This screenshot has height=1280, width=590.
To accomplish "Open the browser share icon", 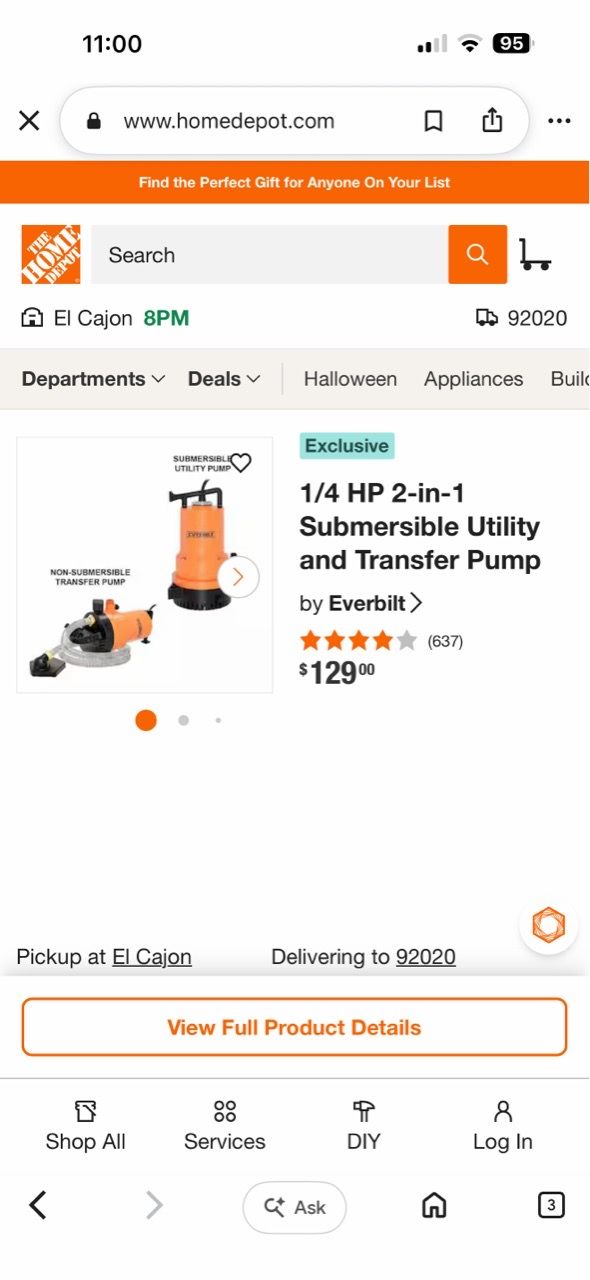I will [492, 120].
